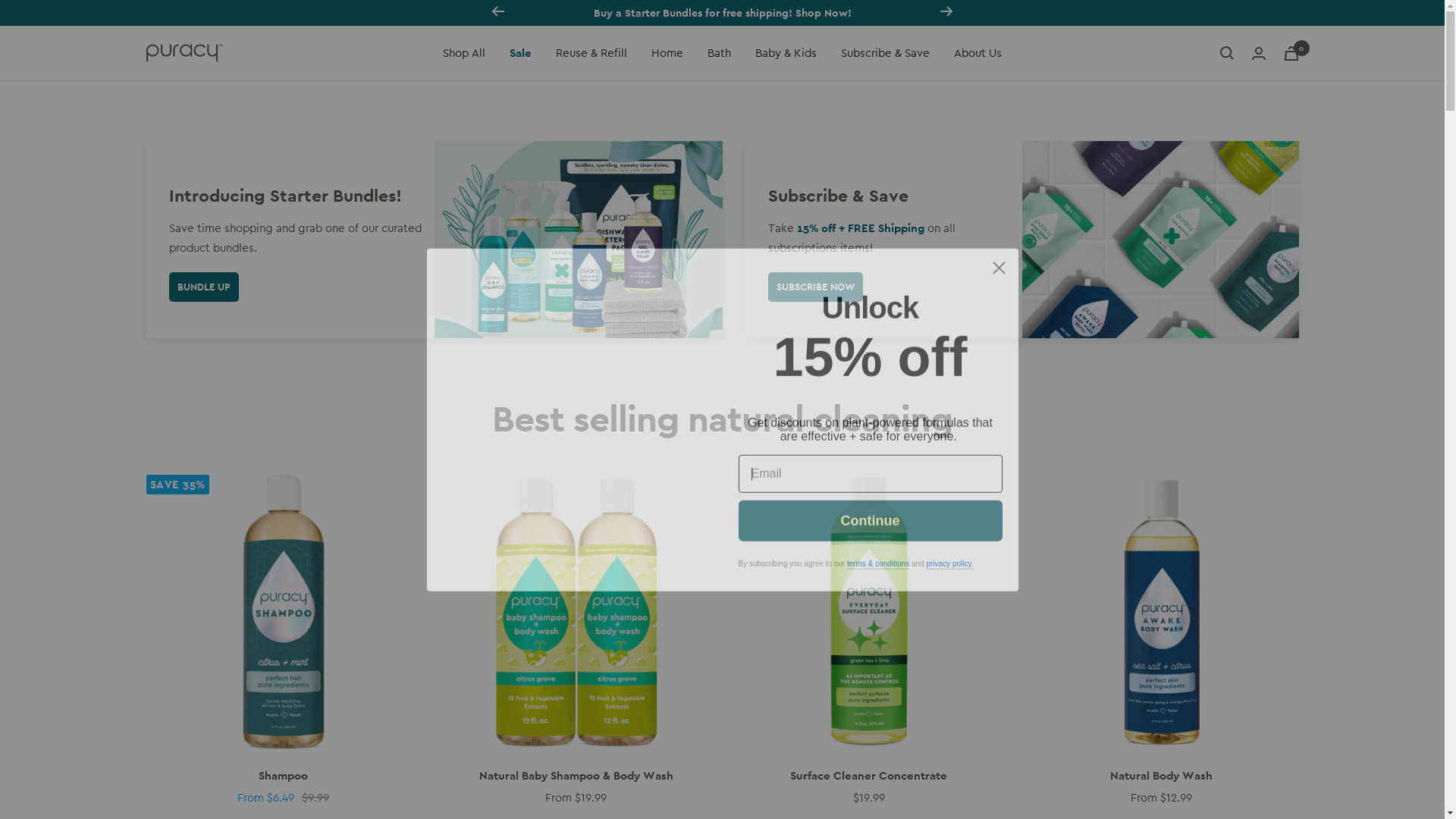
Task: Click the Puracy logo
Action: (184, 52)
